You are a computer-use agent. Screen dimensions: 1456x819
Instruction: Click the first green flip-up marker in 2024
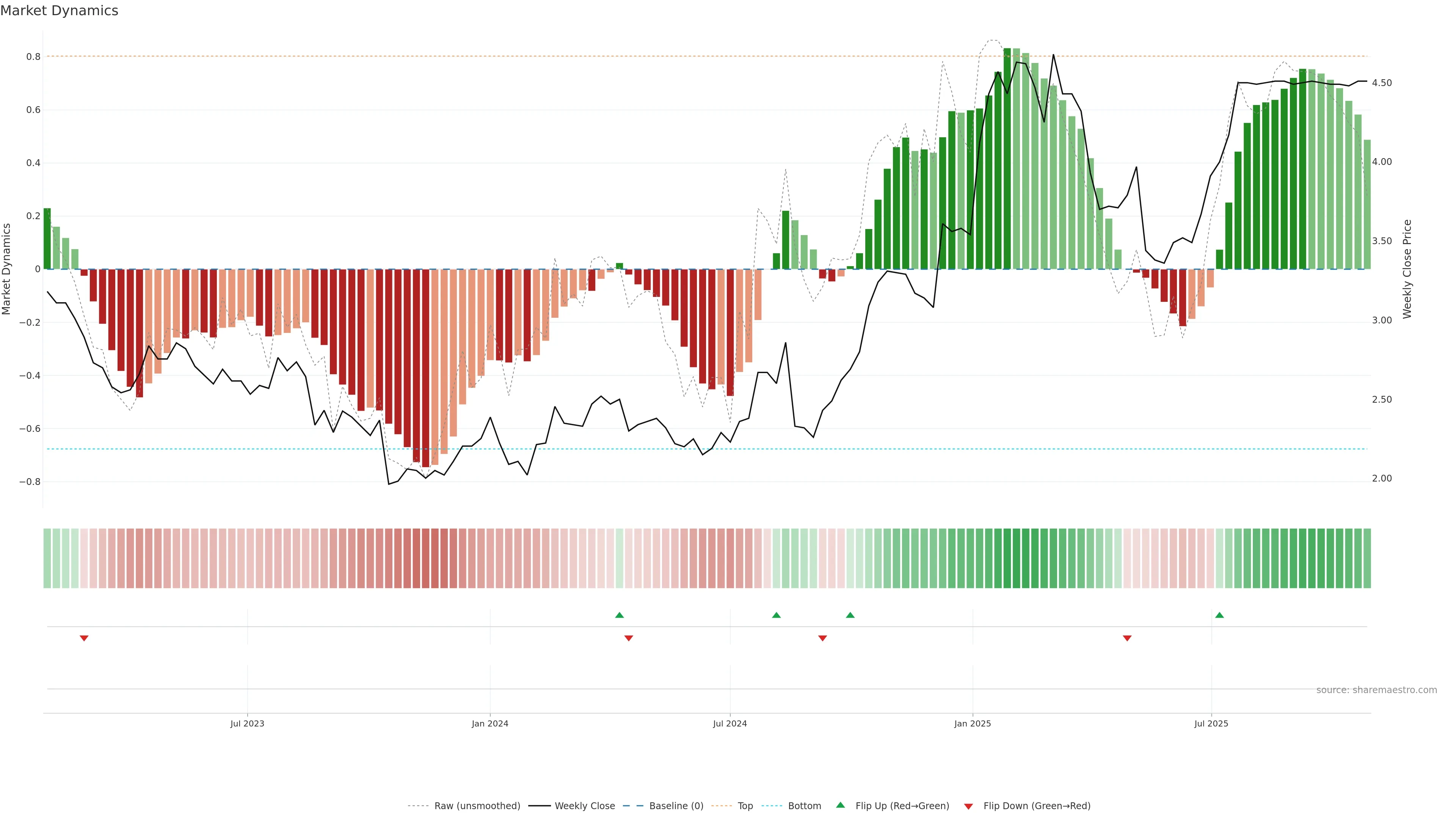[x=620, y=615]
